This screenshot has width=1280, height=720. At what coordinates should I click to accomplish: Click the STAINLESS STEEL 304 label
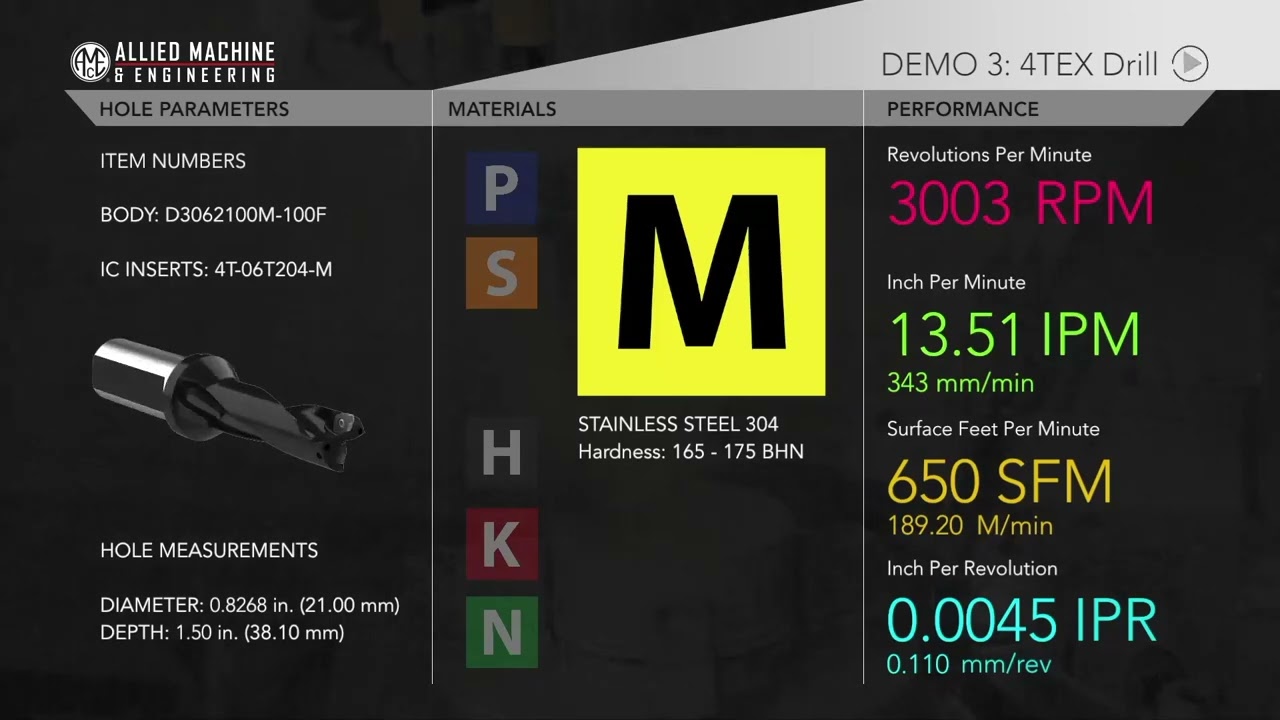click(678, 424)
